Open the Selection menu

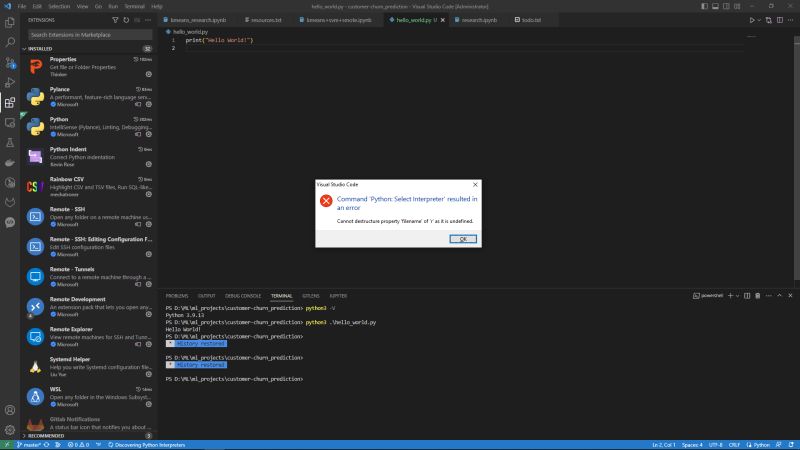pyautogui.click(x=59, y=6)
